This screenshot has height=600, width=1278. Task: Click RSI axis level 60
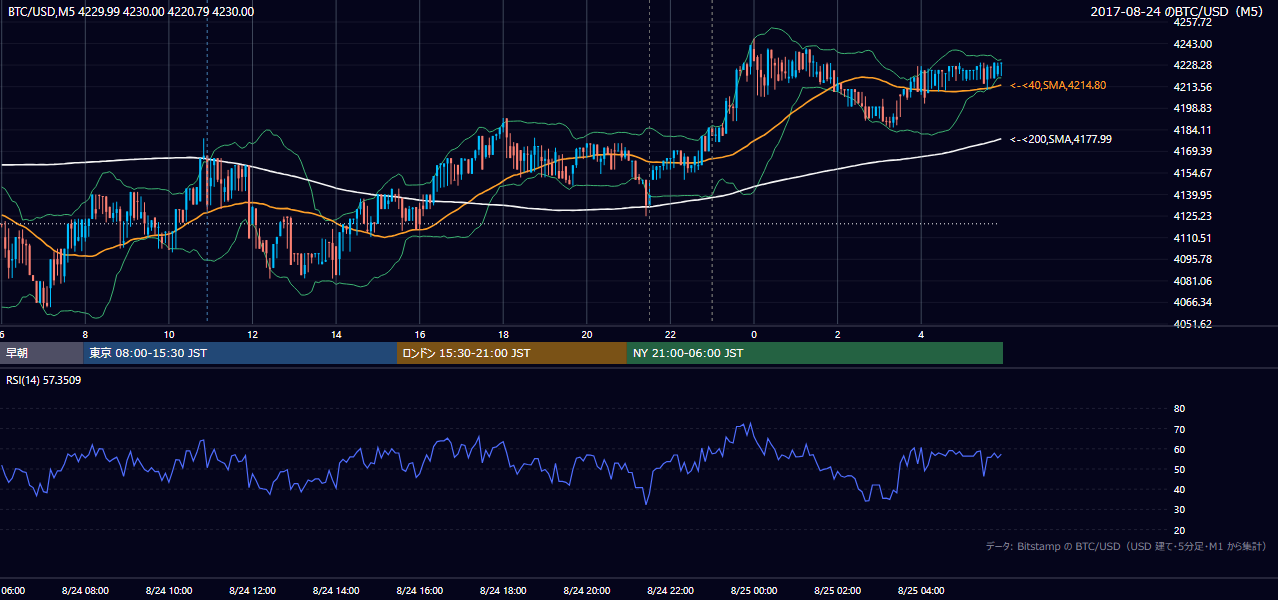point(1179,450)
